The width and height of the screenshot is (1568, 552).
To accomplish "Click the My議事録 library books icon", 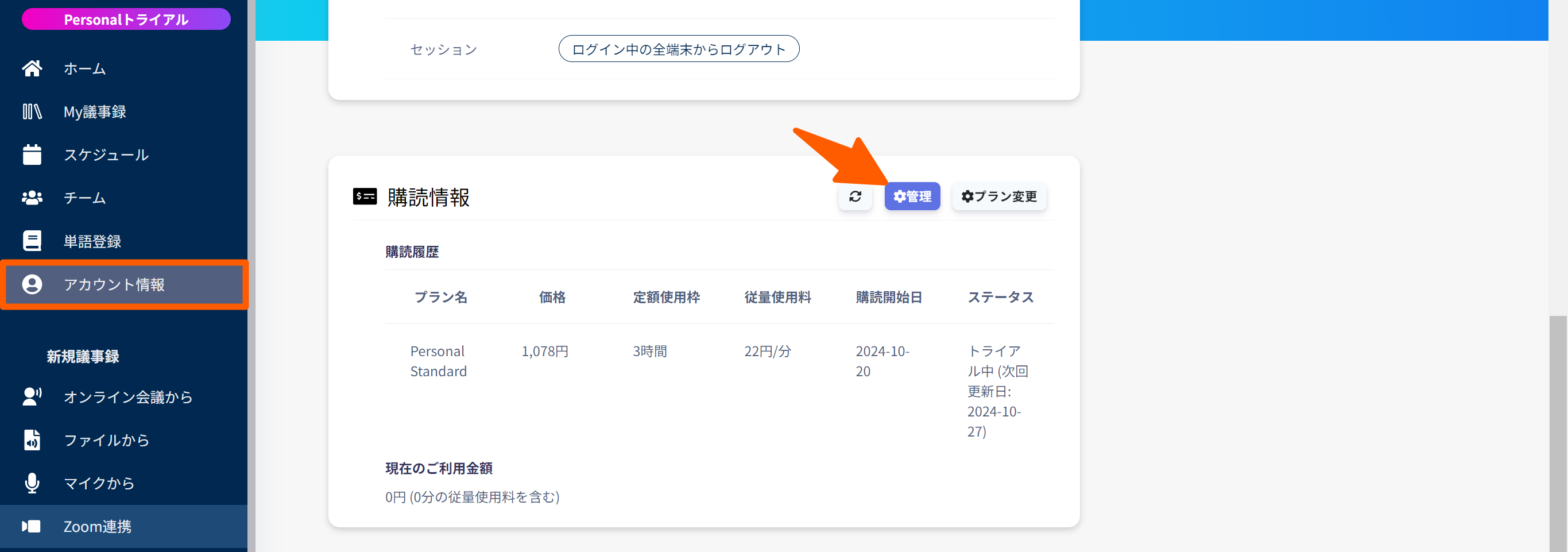I will click(32, 111).
